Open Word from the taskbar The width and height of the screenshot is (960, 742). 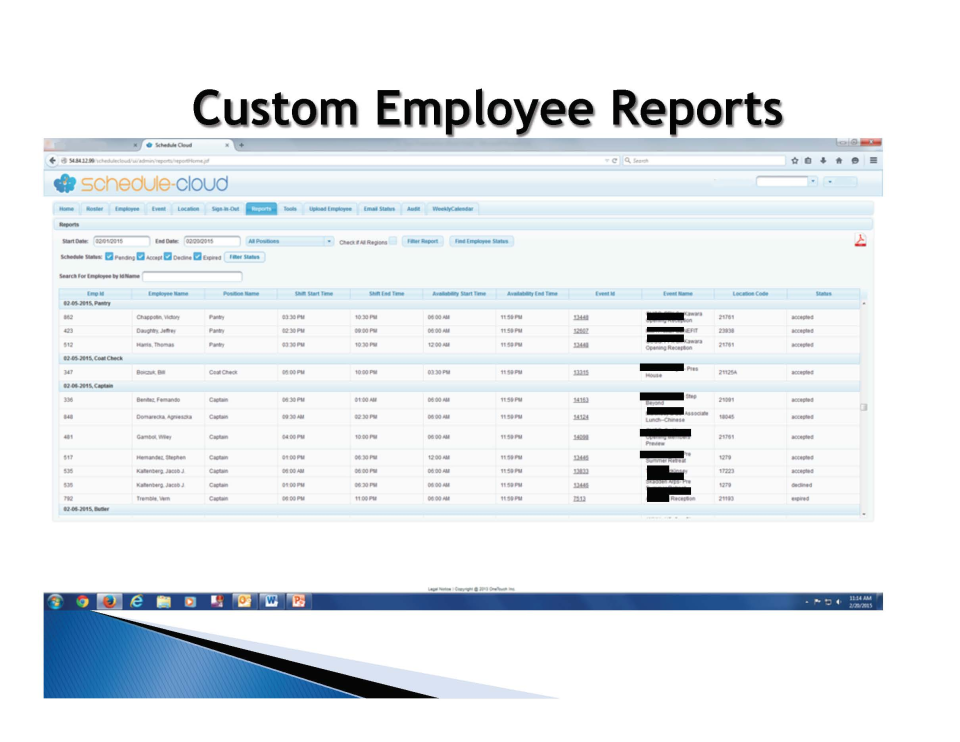[269, 601]
